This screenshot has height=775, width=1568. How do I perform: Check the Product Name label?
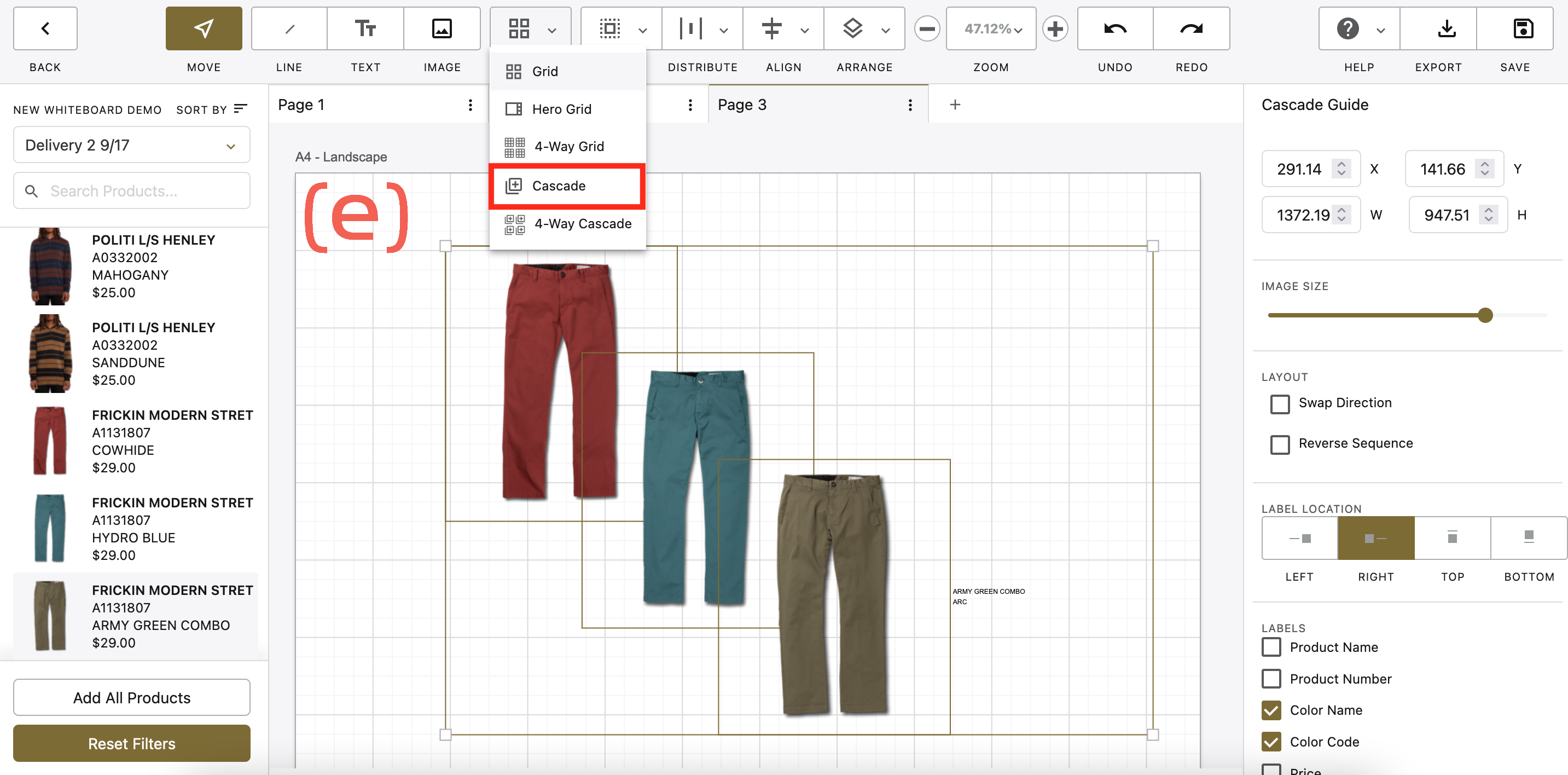click(1271, 647)
